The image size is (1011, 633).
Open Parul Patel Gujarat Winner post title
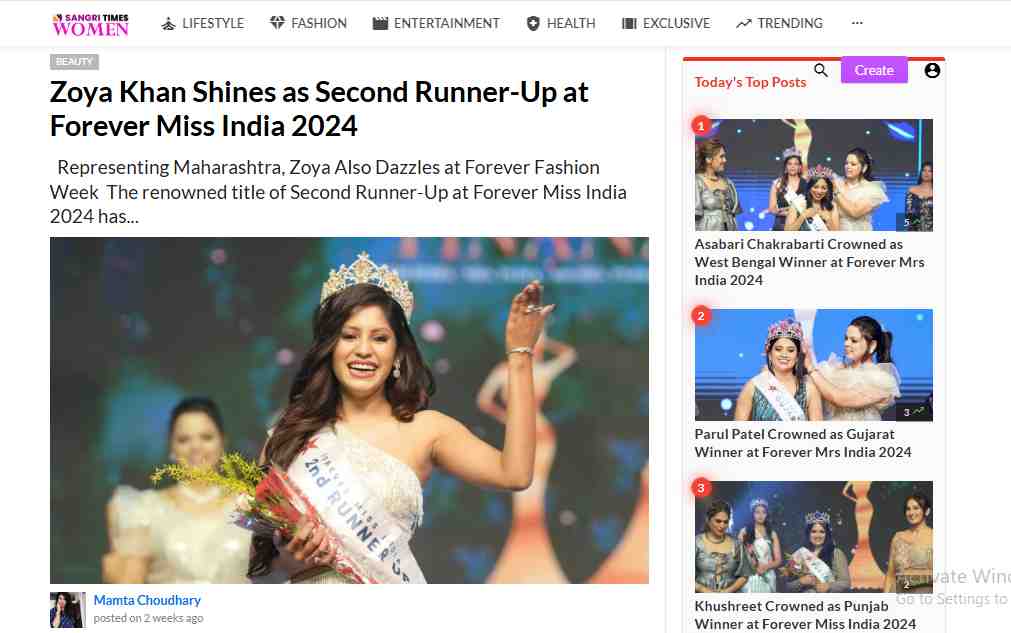(x=803, y=443)
